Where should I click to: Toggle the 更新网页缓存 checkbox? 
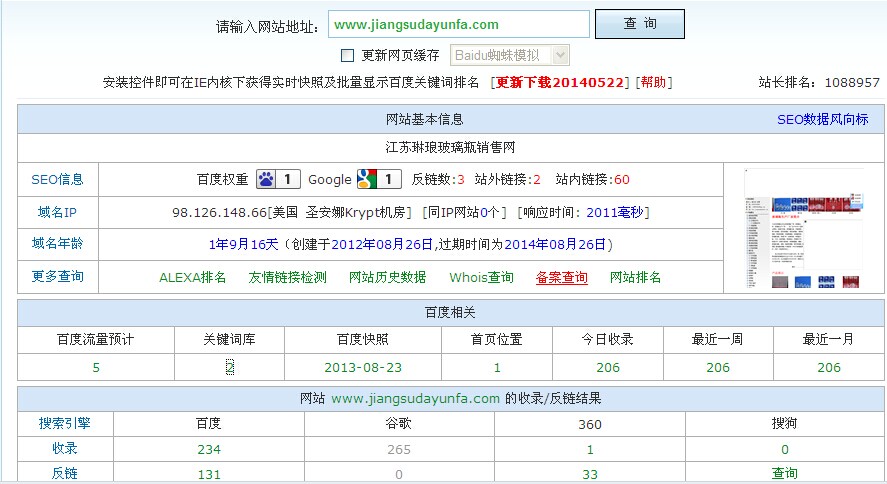pyautogui.click(x=348, y=55)
